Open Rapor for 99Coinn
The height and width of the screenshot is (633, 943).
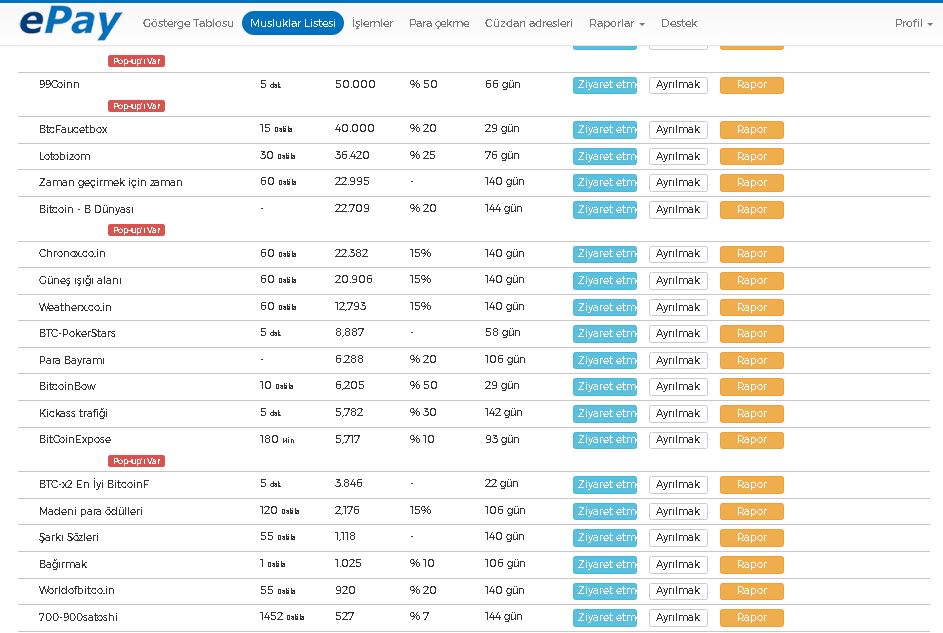[x=752, y=85]
